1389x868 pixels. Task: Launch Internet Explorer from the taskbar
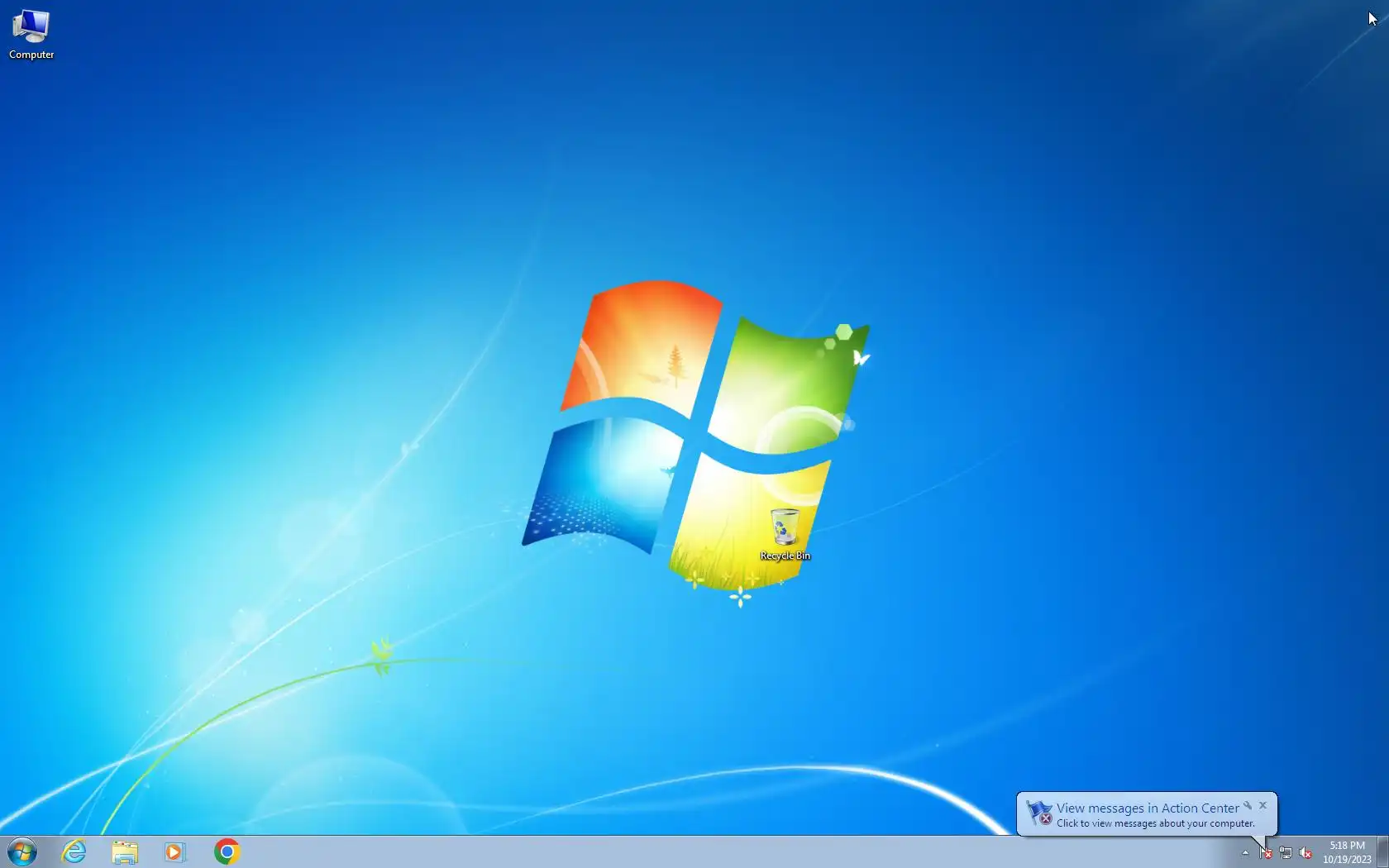tap(74, 851)
